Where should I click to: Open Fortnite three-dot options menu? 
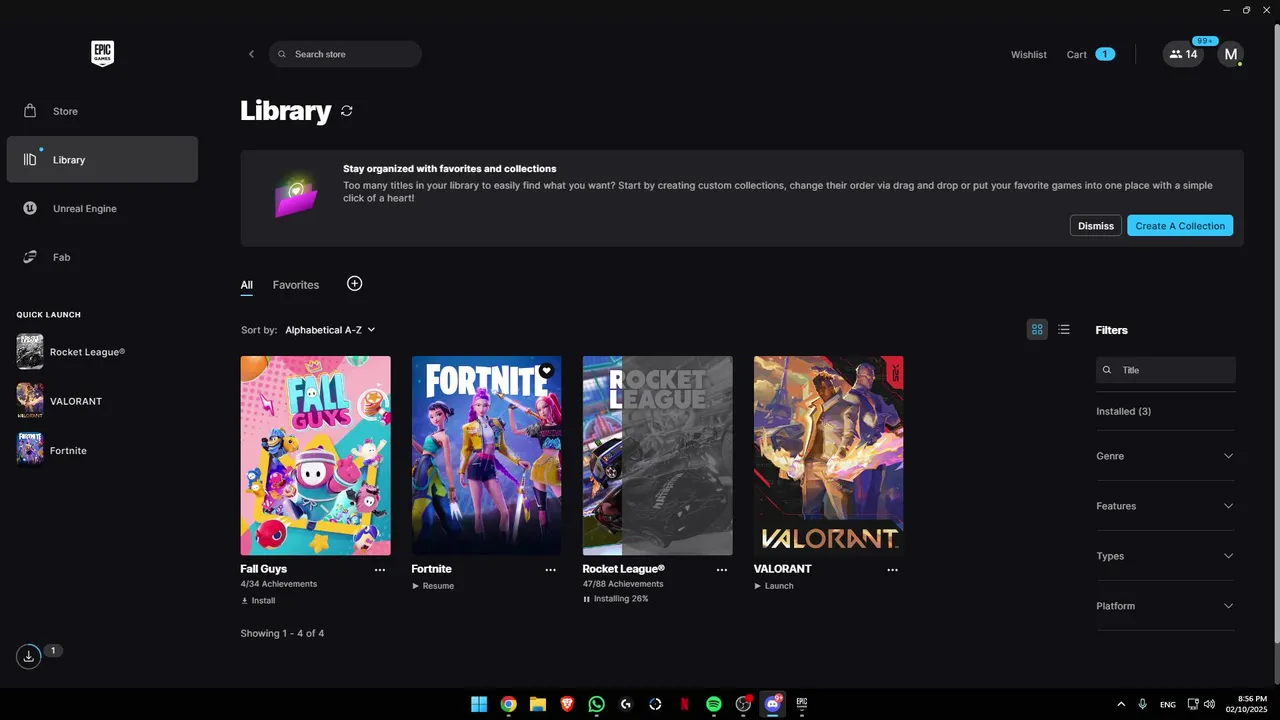click(551, 570)
